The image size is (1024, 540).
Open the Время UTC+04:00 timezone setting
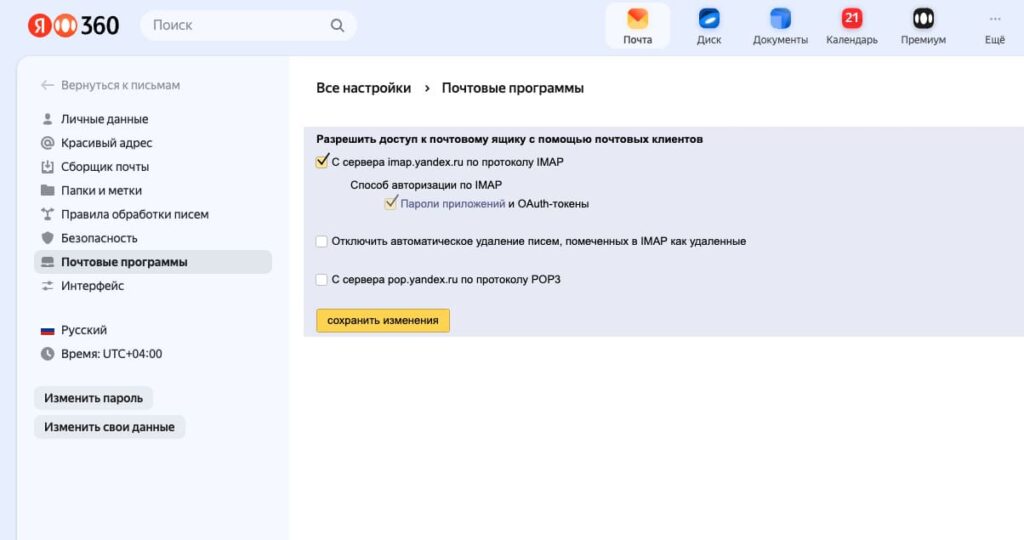(x=101, y=354)
